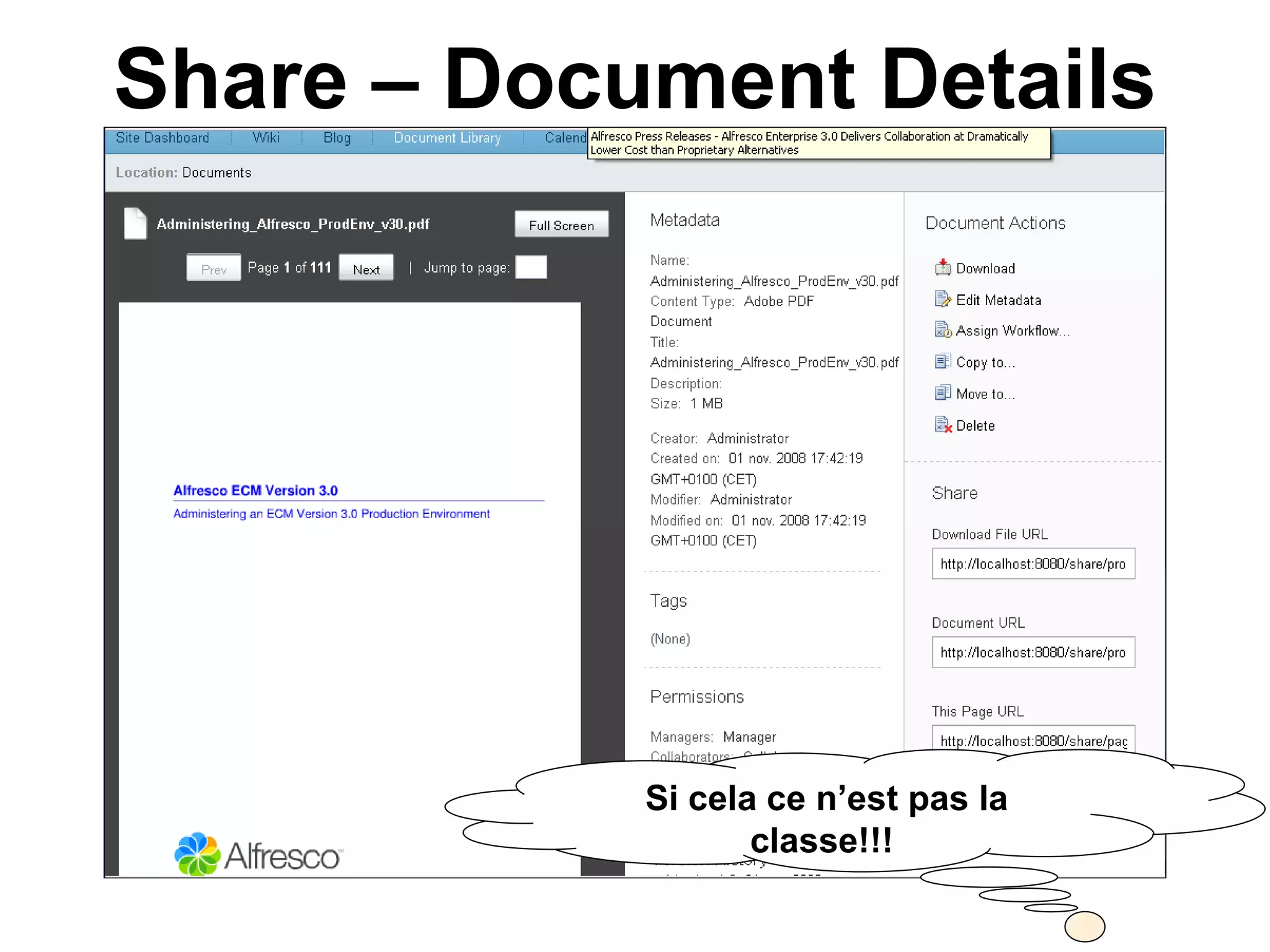Go to the Document Library tab
This screenshot has height=952, width=1270.
(x=447, y=138)
